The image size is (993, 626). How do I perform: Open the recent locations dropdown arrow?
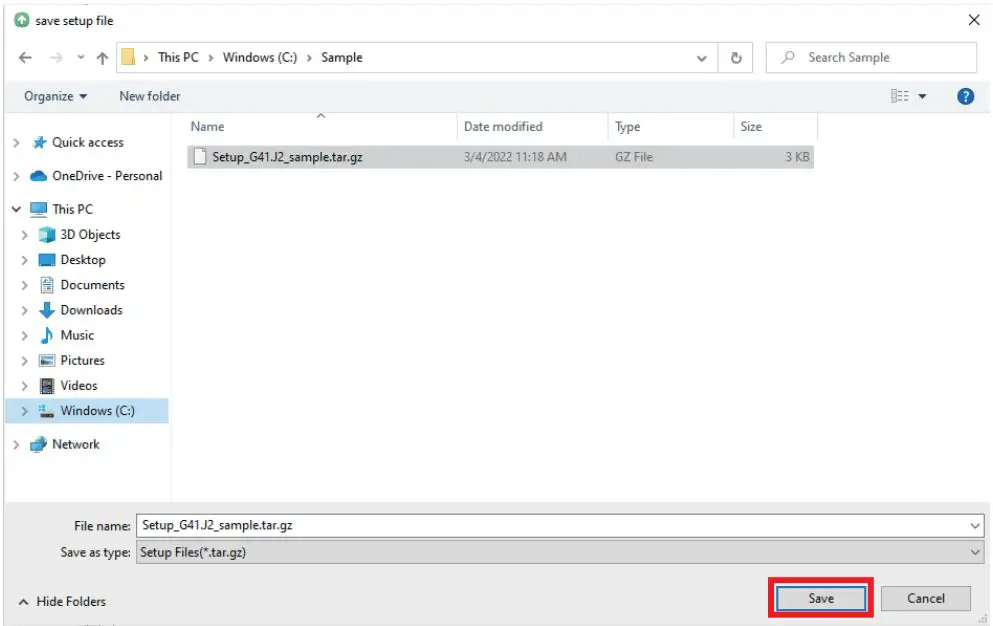tap(80, 58)
